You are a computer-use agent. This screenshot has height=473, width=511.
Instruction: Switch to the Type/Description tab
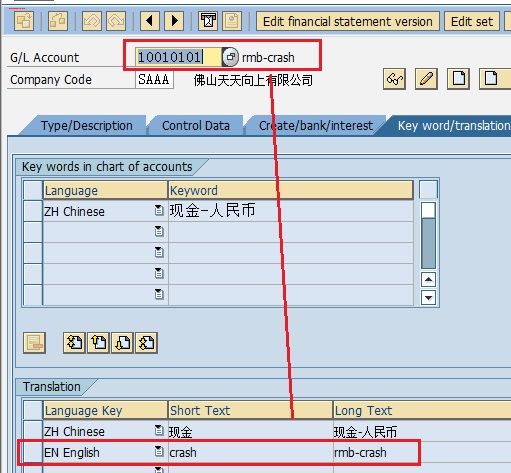tap(86, 126)
